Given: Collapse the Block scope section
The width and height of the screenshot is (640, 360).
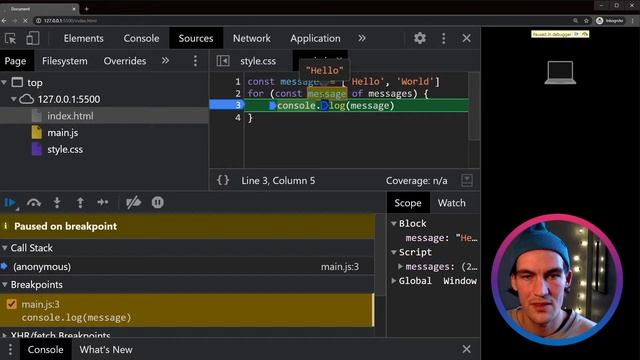Looking at the screenshot, I should (x=394, y=224).
